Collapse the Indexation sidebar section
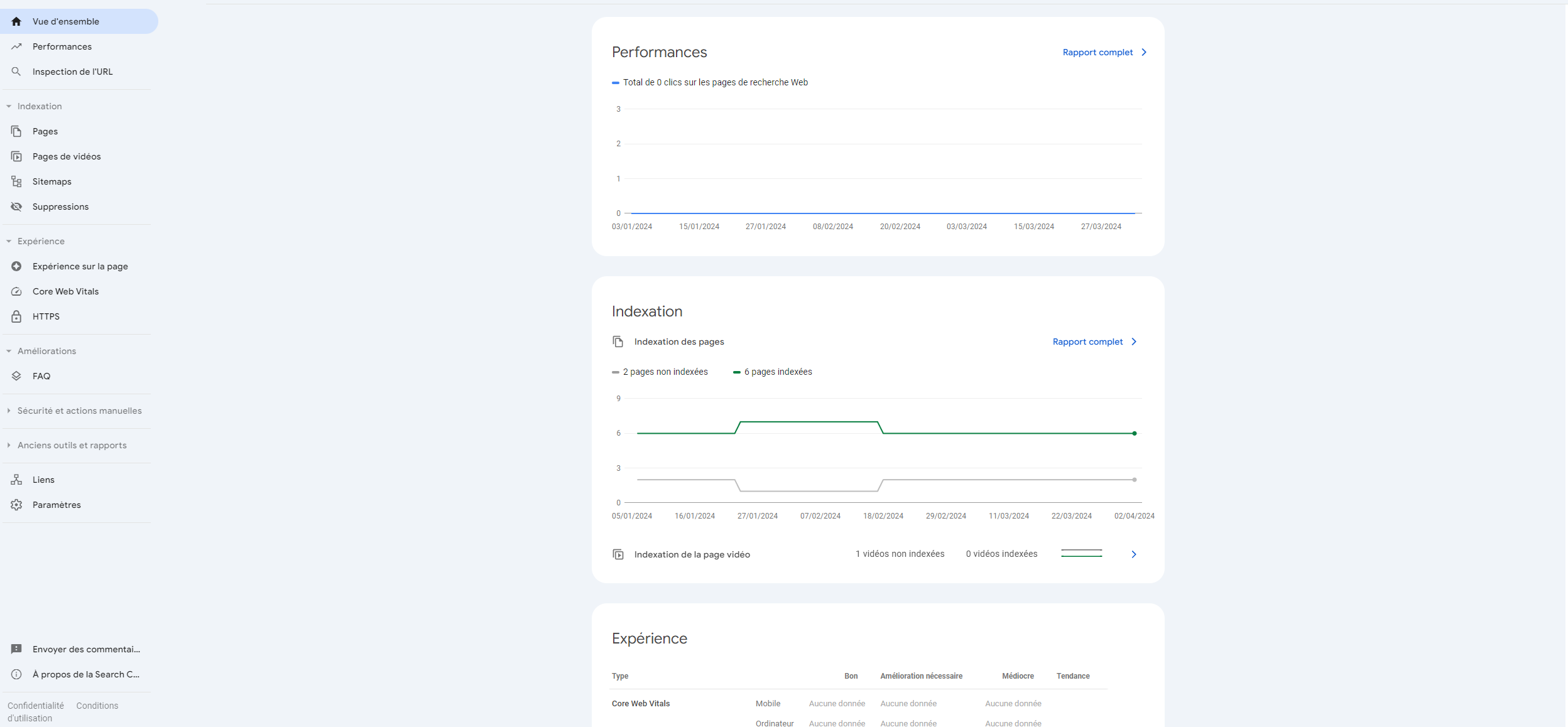 (9, 106)
